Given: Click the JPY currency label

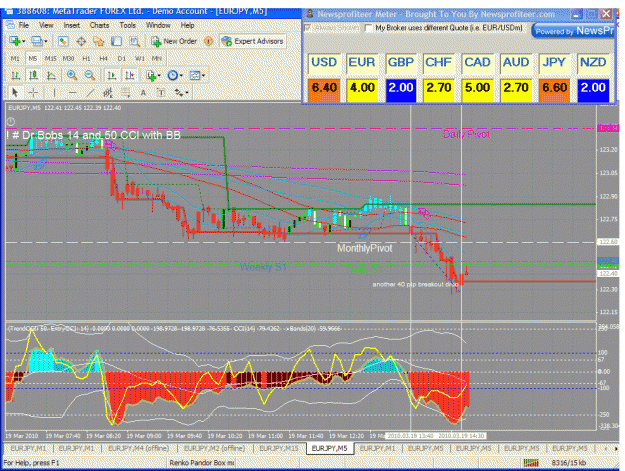Looking at the screenshot, I should pos(554,63).
